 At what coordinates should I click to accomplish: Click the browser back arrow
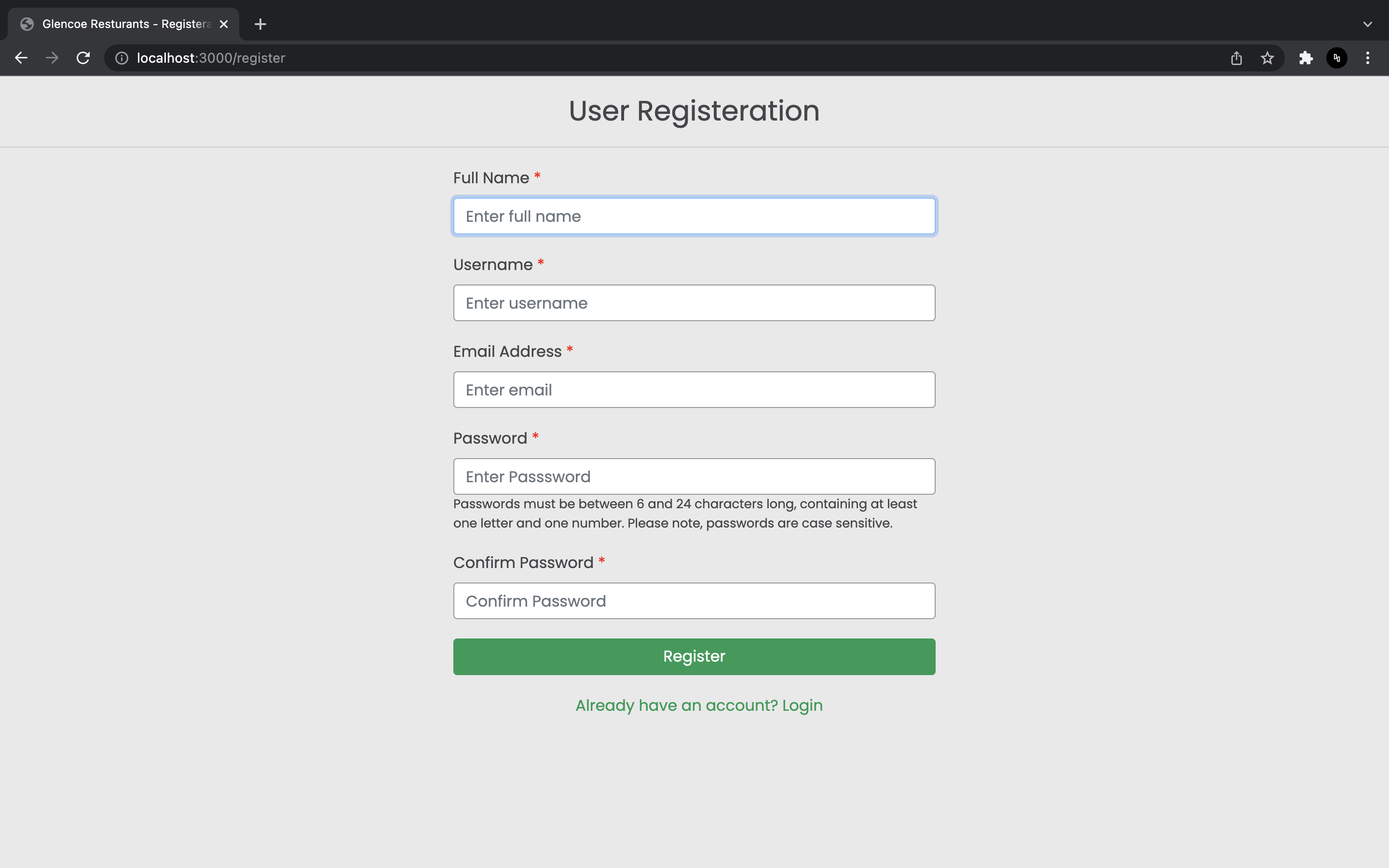coord(21,58)
